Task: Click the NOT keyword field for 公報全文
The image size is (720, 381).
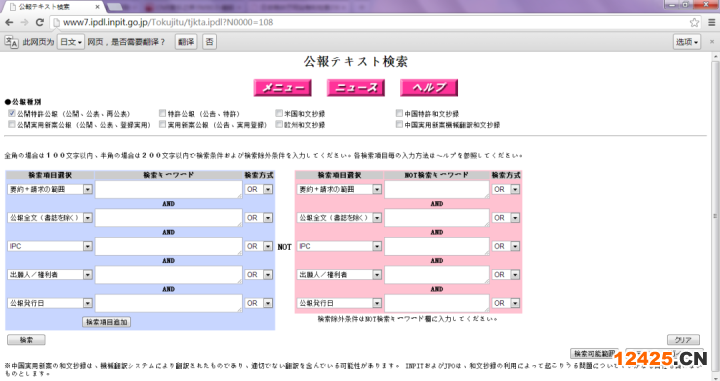Action: (x=437, y=218)
